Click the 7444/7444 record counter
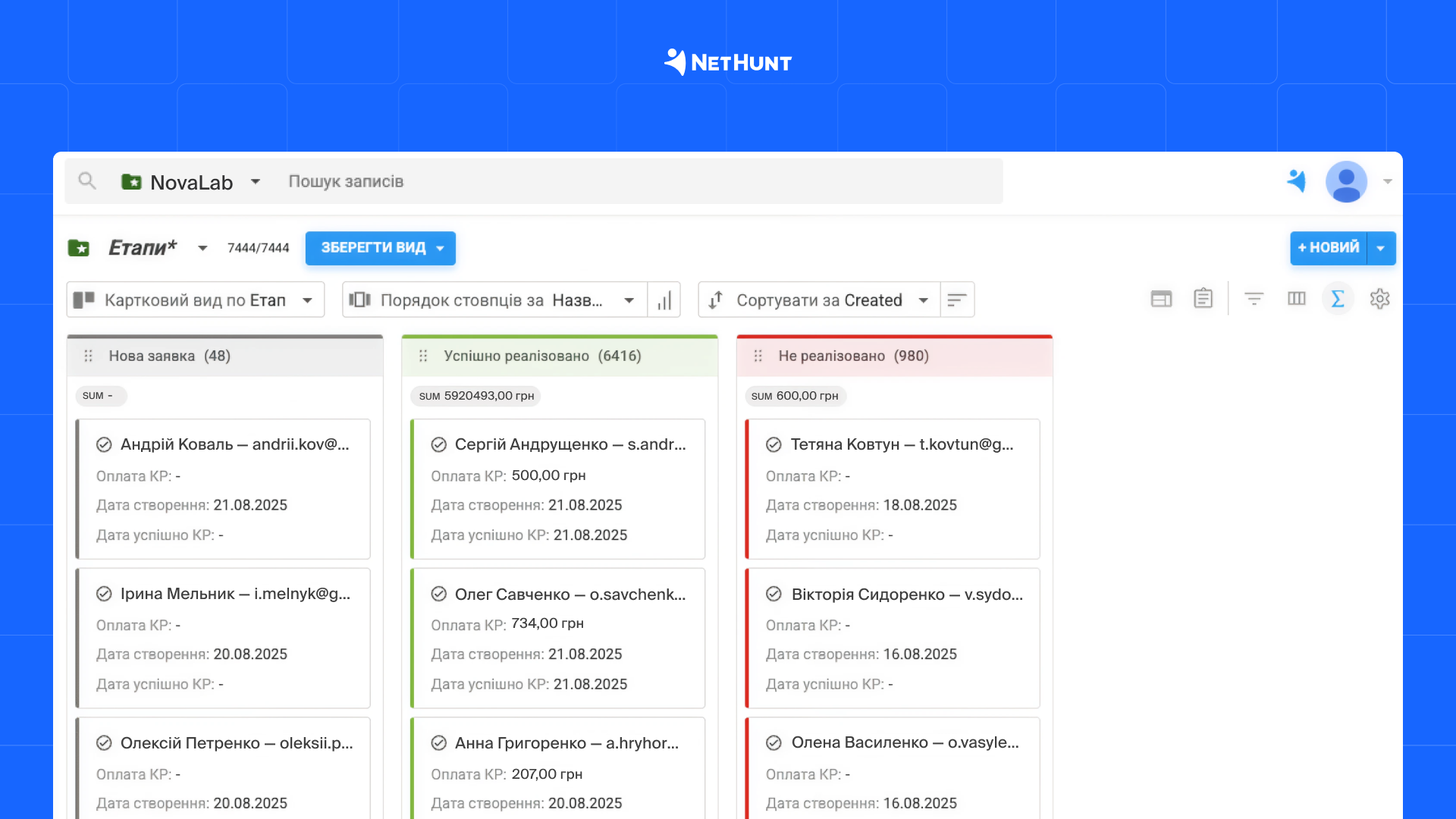This screenshot has height=819, width=1456. 259,248
